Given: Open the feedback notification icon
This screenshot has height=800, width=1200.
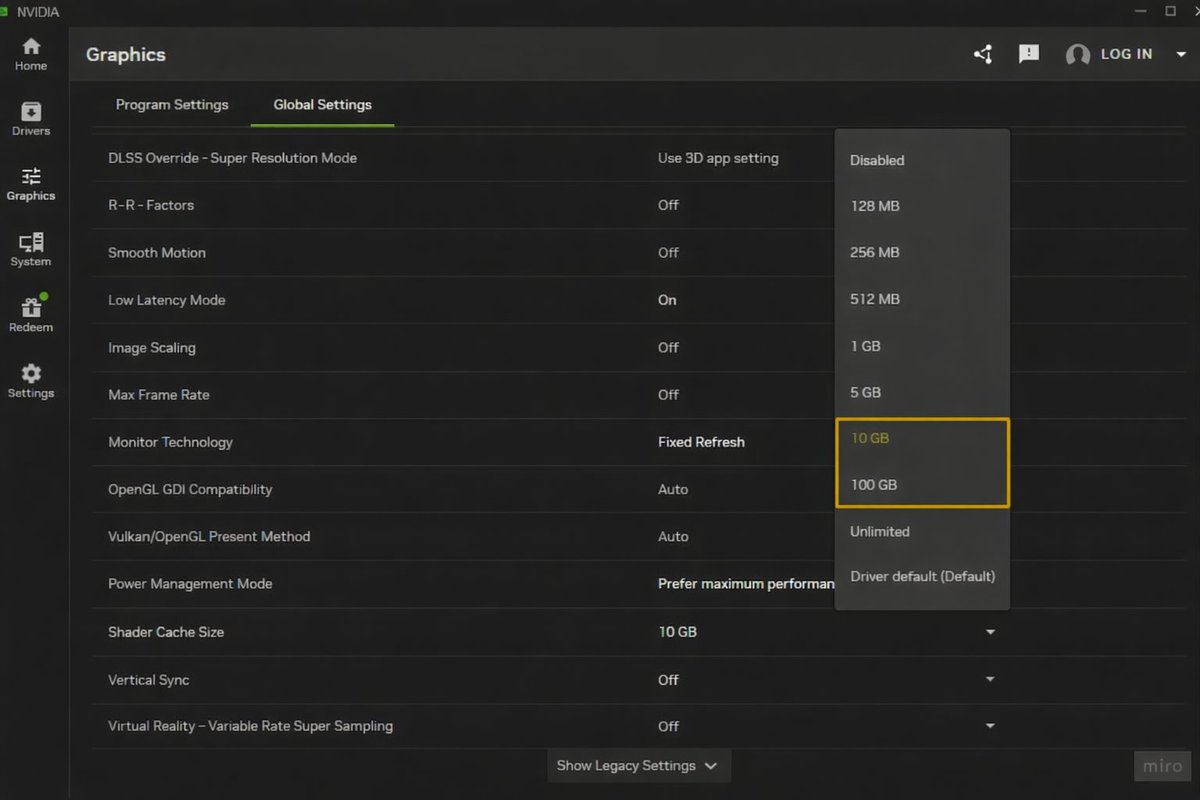Looking at the screenshot, I should 1029,54.
